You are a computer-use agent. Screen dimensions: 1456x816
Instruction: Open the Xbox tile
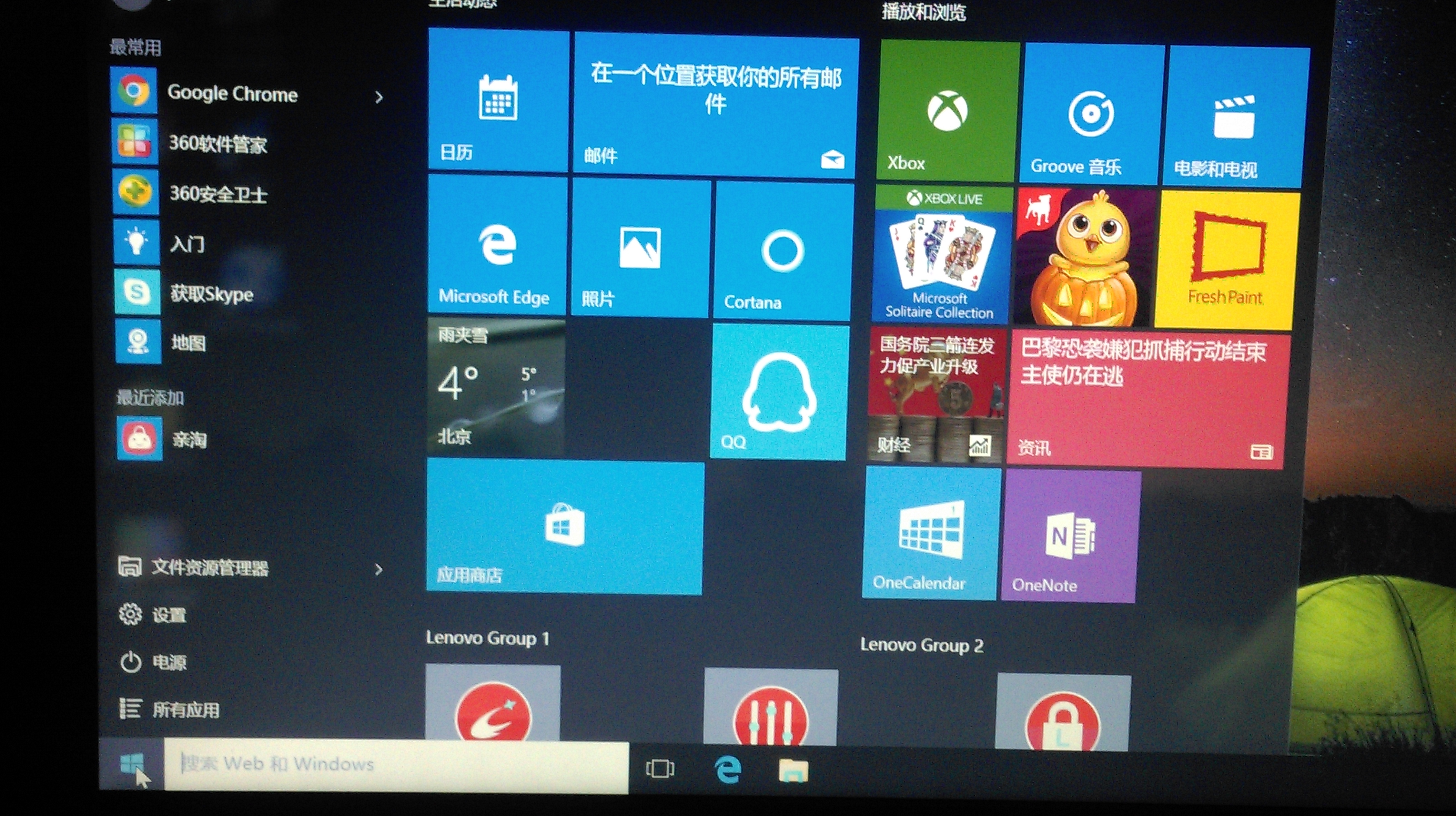948,111
